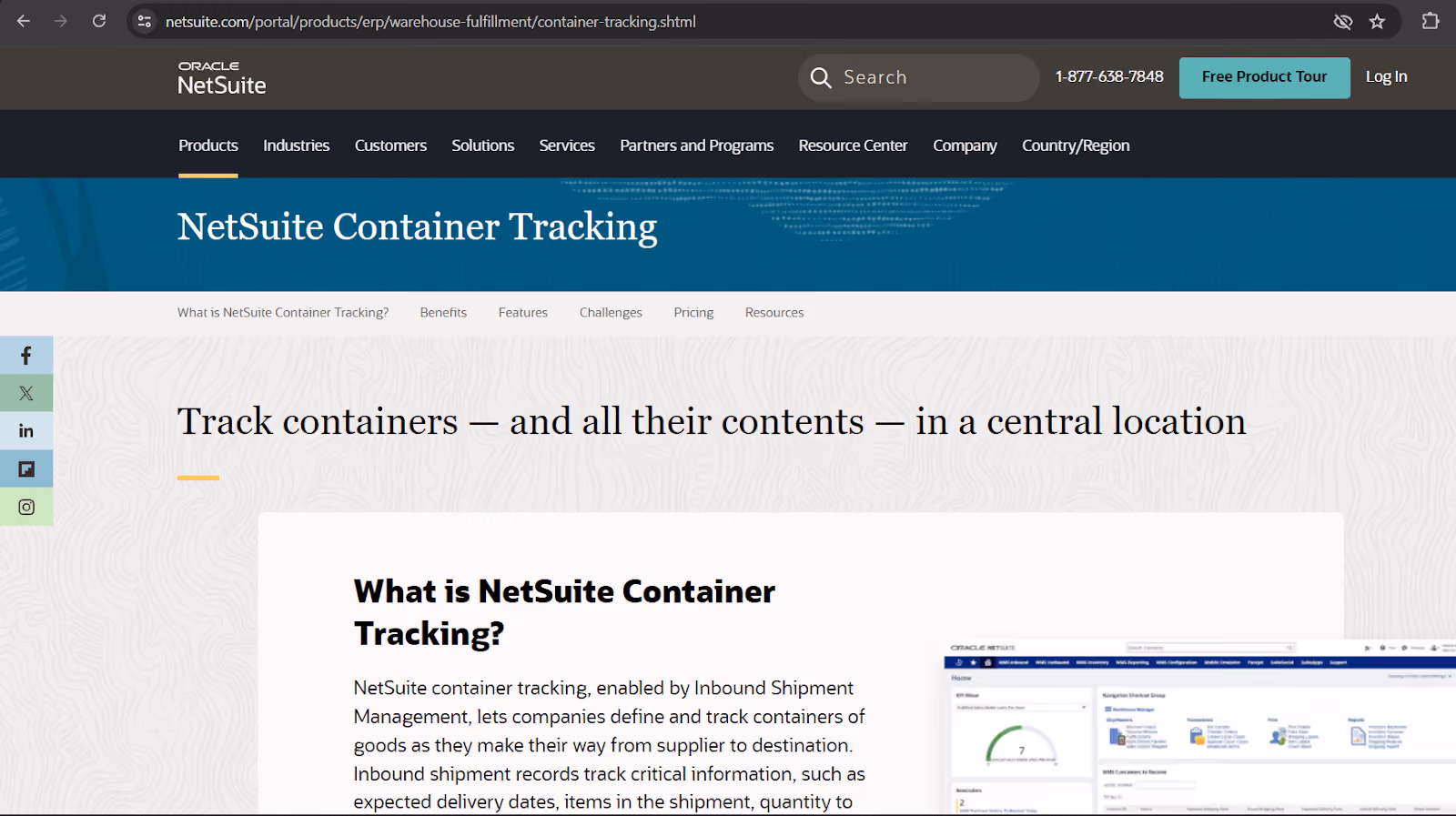1456x816 pixels.
Task: Open the Partners and Programs menu
Action: 697,146
